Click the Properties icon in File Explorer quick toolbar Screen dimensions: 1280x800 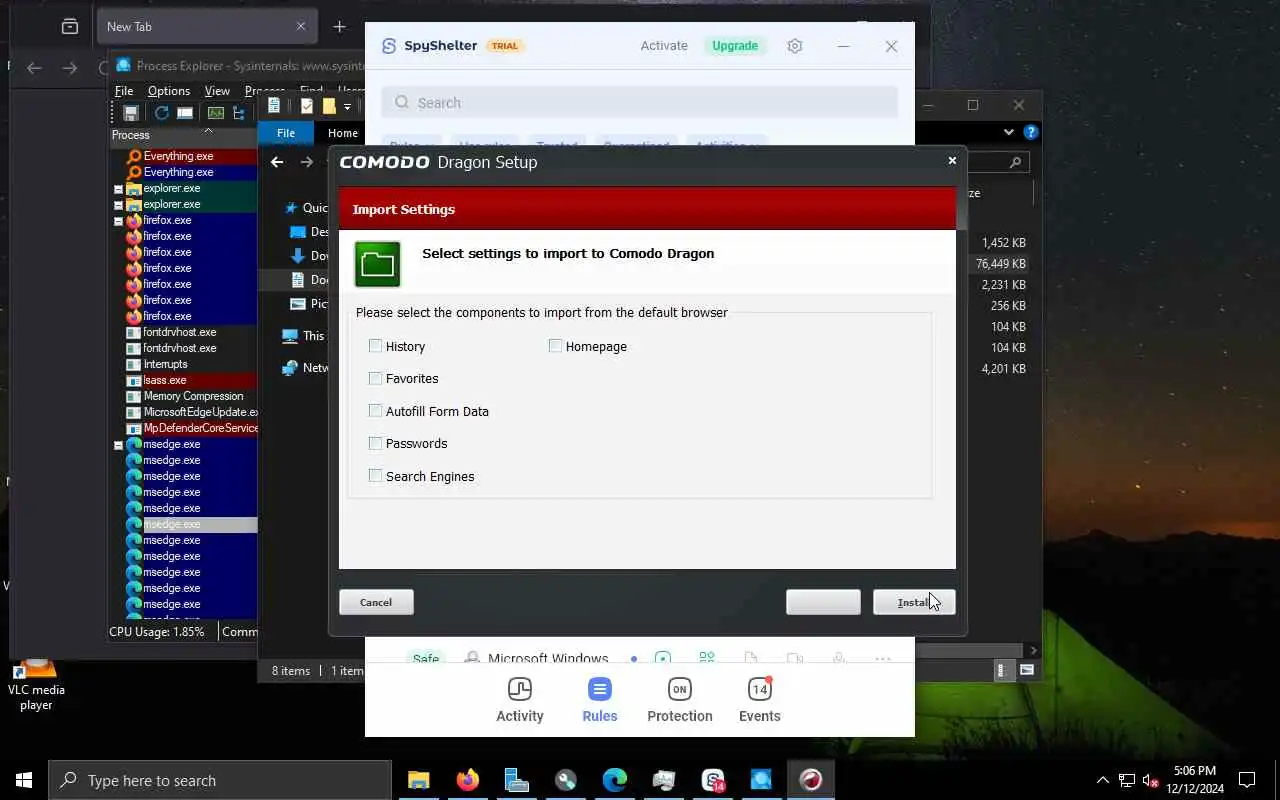(307, 106)
